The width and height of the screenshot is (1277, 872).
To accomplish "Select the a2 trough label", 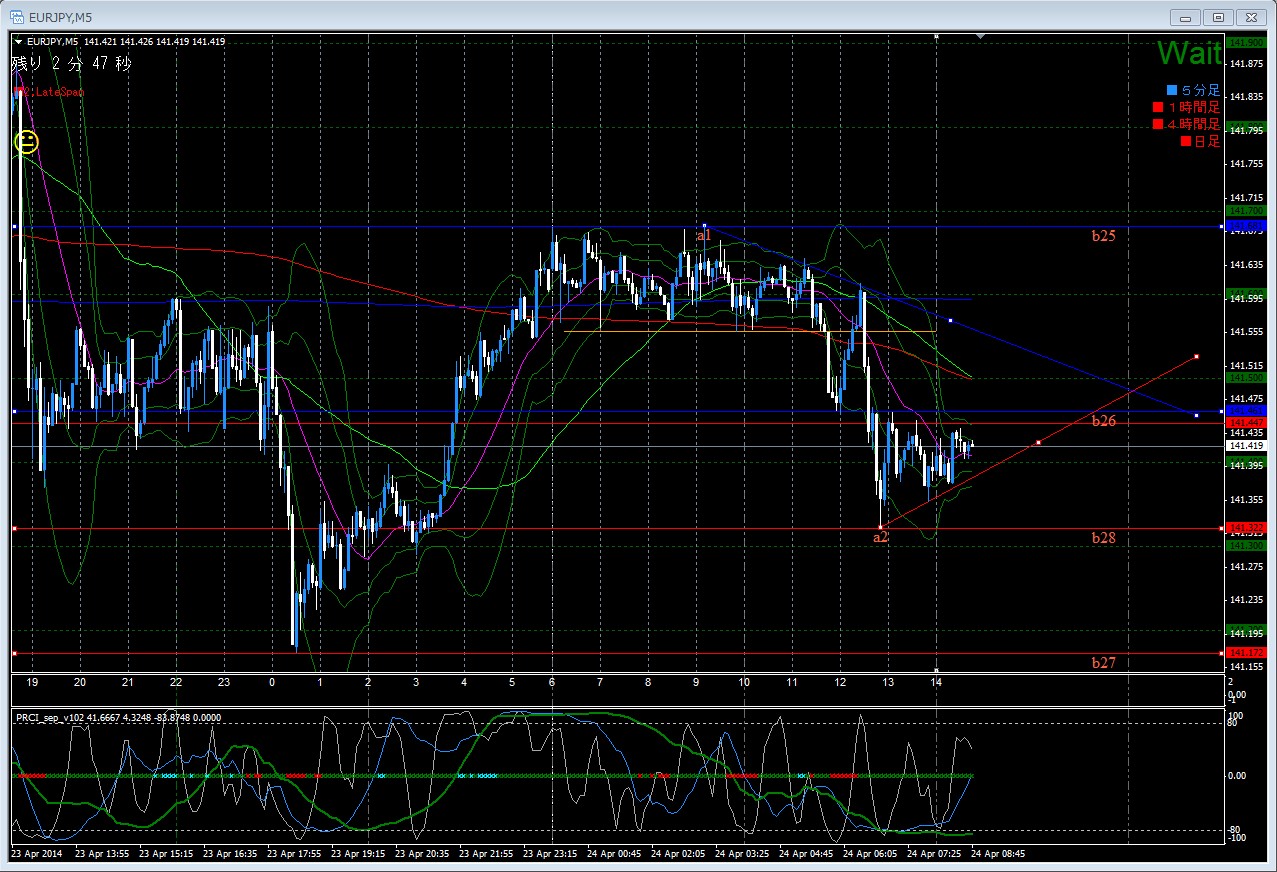I will (x=880, y=537).
